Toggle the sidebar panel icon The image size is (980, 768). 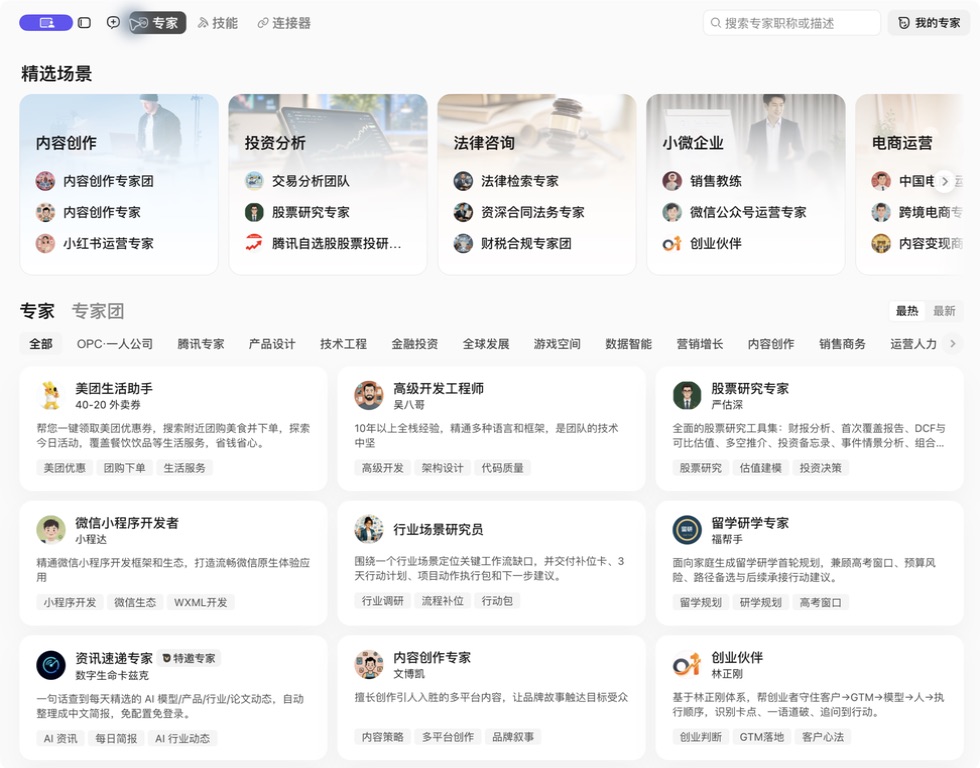tap(84, 23)
